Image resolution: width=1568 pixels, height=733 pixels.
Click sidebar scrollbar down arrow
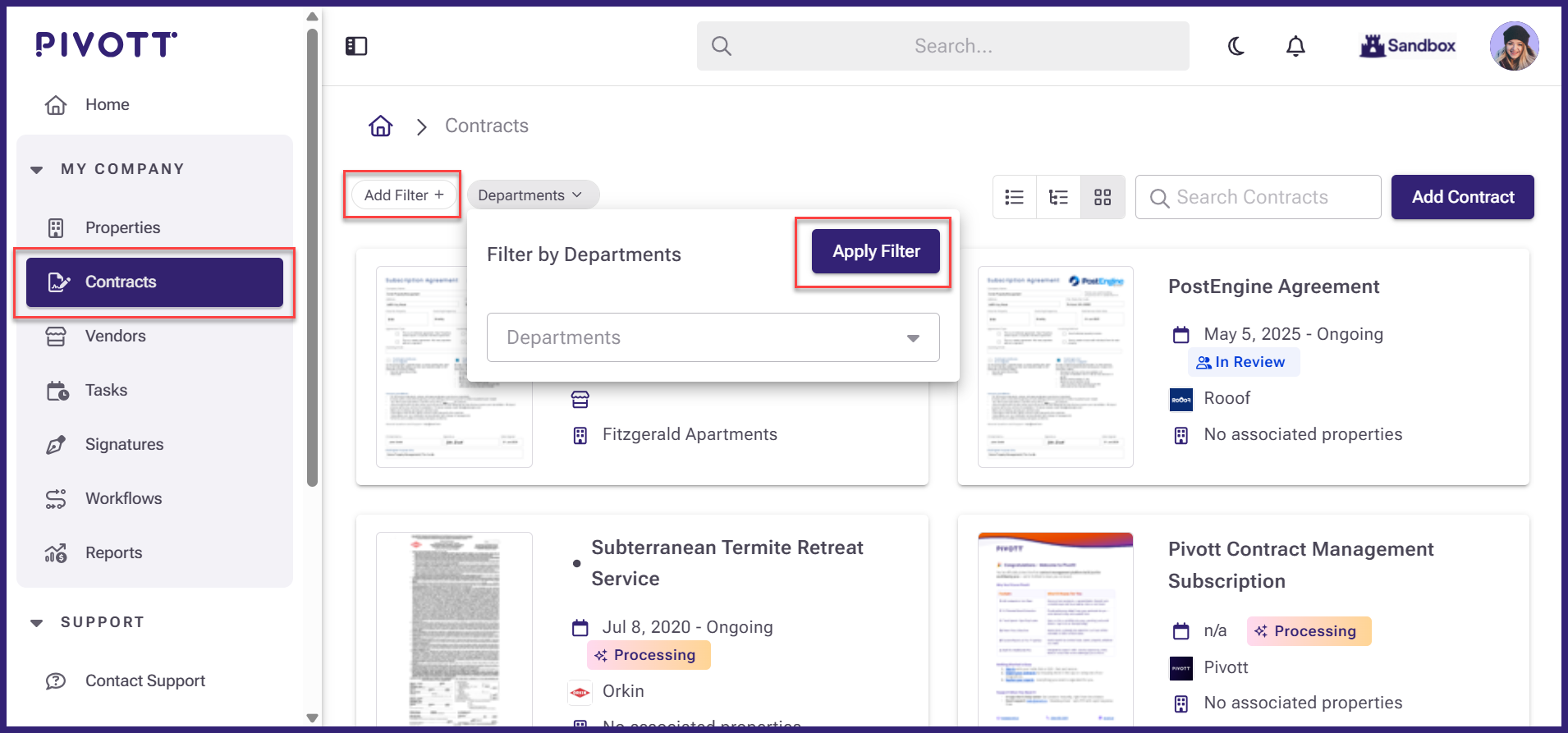pyautogui.click(x=312, y=717)
